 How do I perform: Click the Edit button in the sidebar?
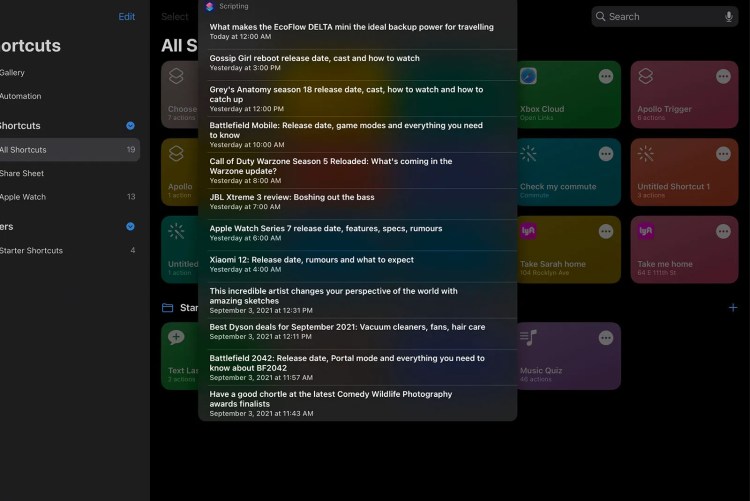click(127, 17)
